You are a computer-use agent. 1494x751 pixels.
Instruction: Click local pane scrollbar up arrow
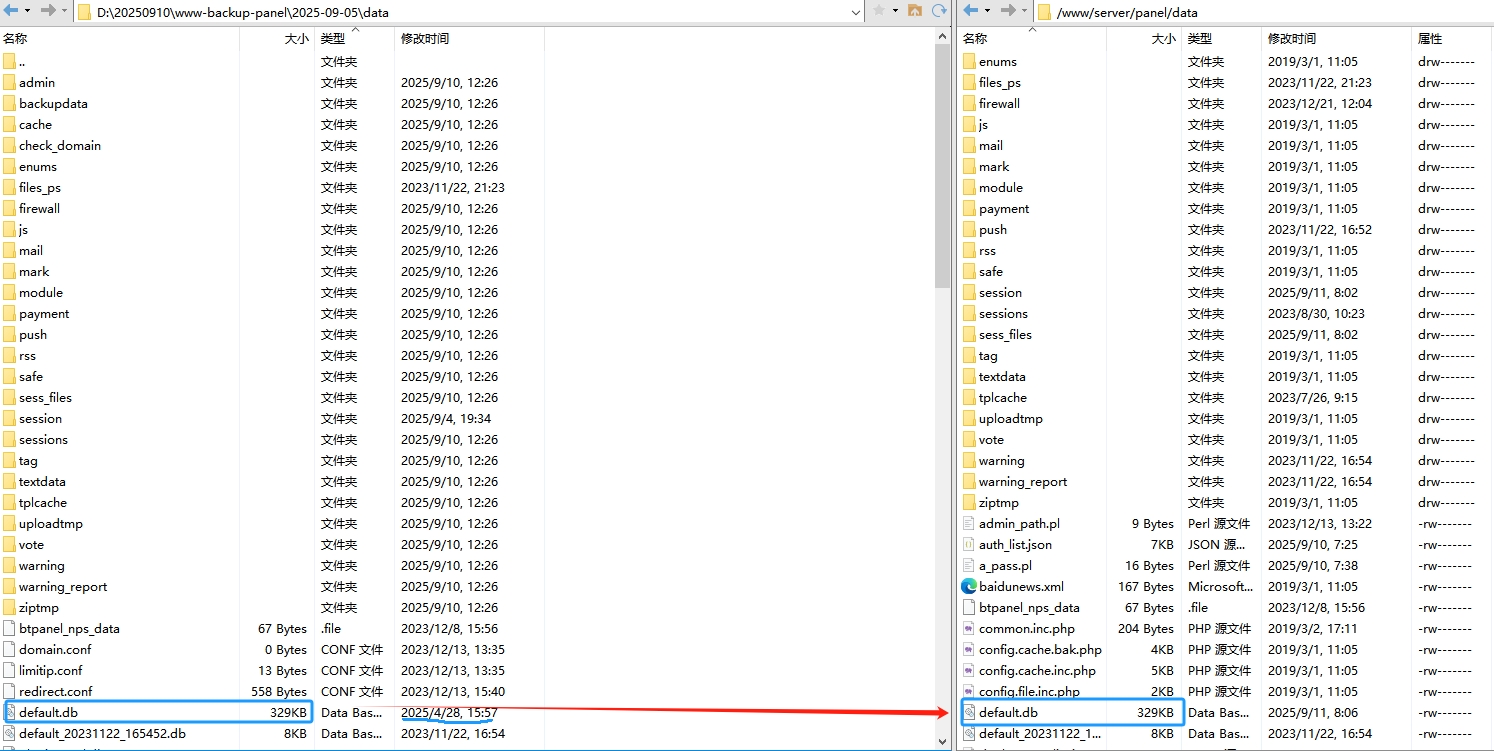point(943,37)
